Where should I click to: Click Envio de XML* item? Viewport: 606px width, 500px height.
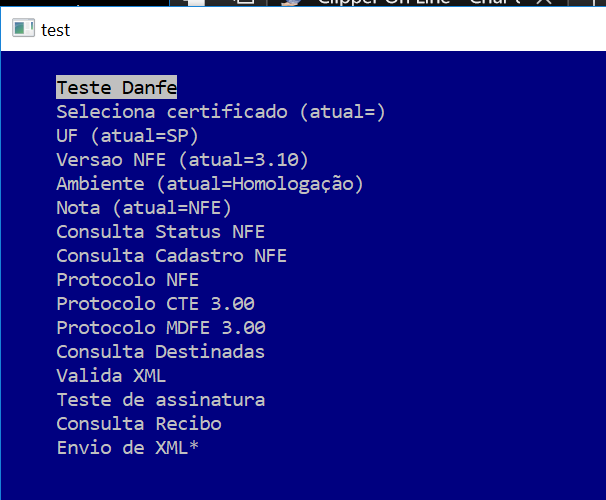[x=127, y=448]
